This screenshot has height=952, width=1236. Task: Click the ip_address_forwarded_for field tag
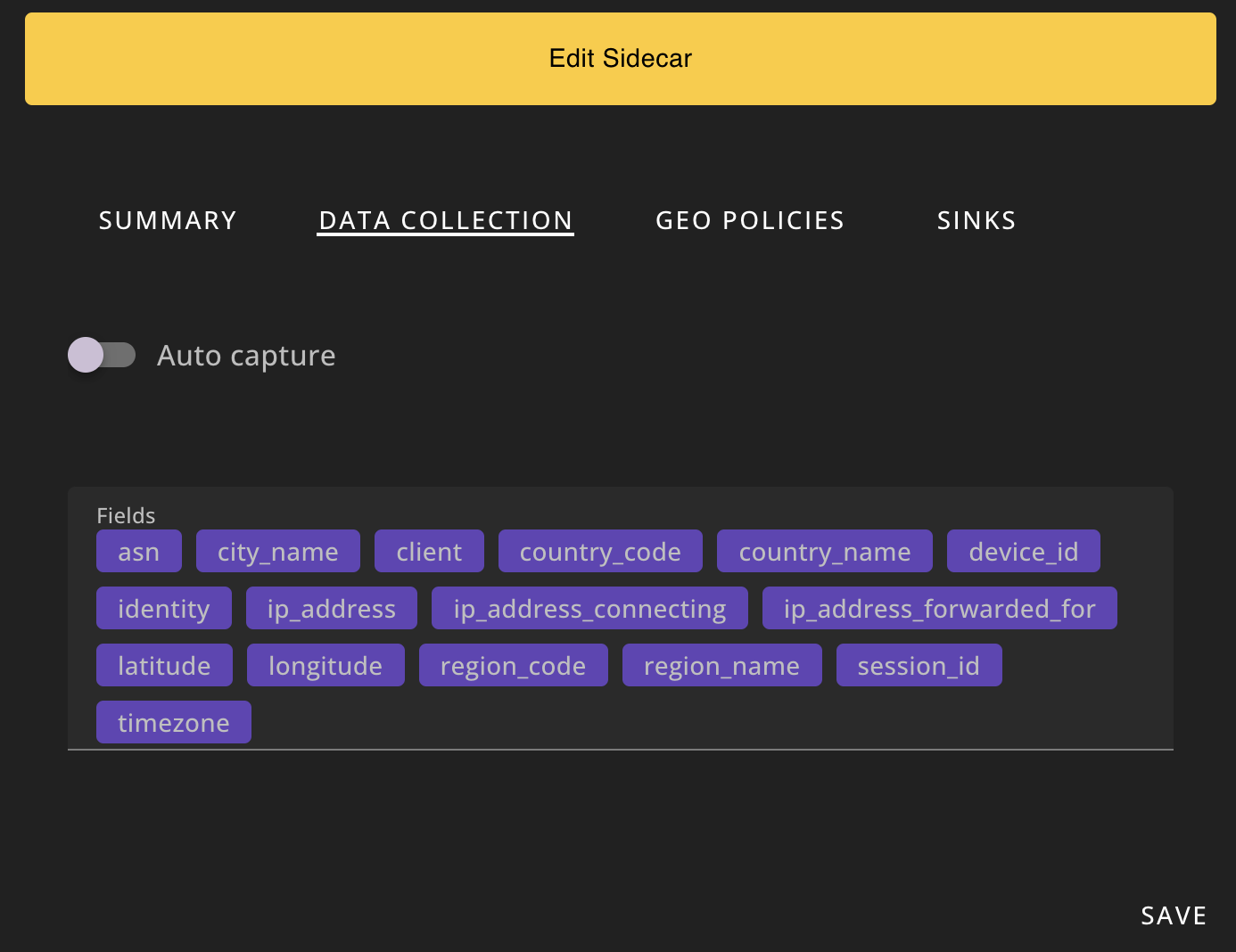coord(940,608)
